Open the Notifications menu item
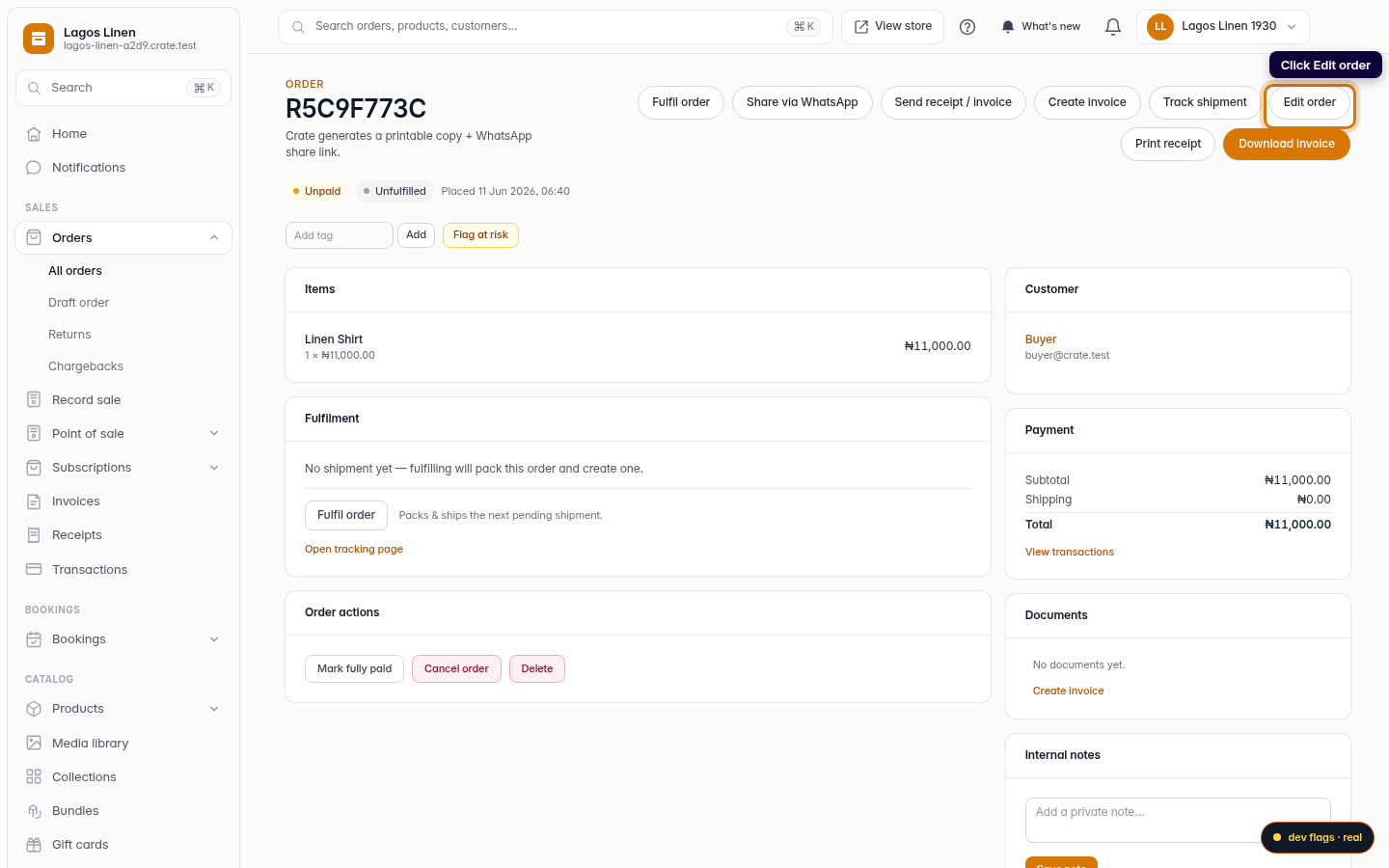Viewport: 1389px width, 868px height. 123,168
